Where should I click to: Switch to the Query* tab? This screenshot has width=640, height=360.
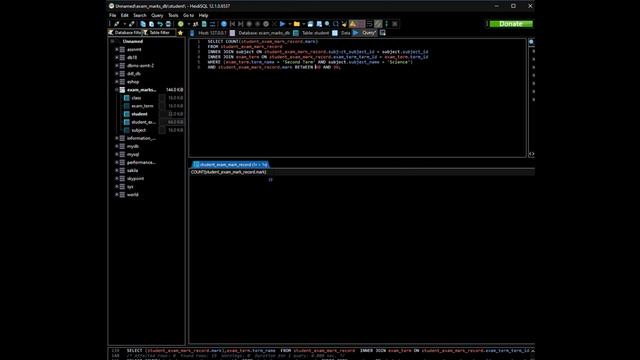[x=364, y=33]
